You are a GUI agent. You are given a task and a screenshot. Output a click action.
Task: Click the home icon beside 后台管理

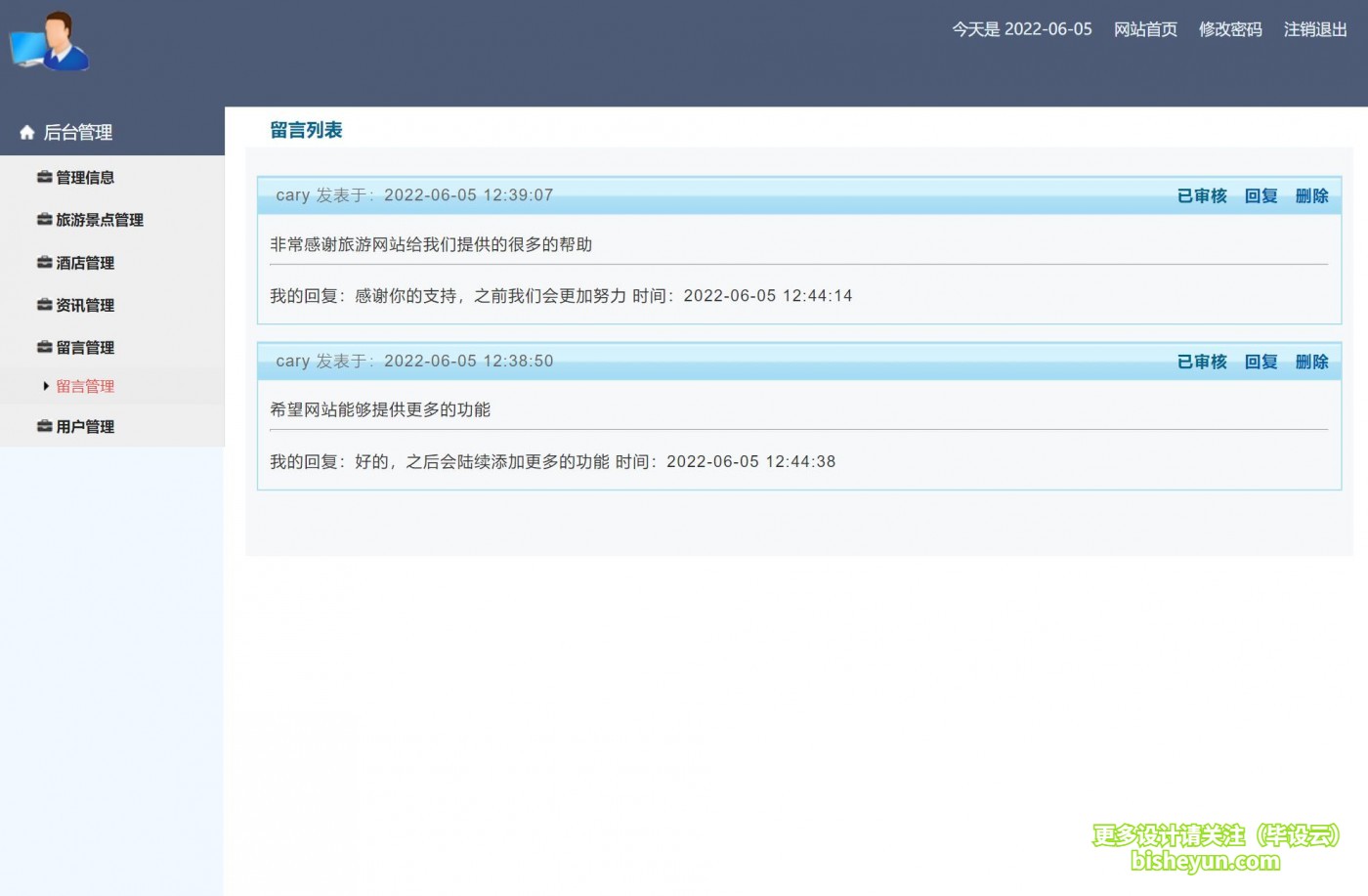point(26,132)
